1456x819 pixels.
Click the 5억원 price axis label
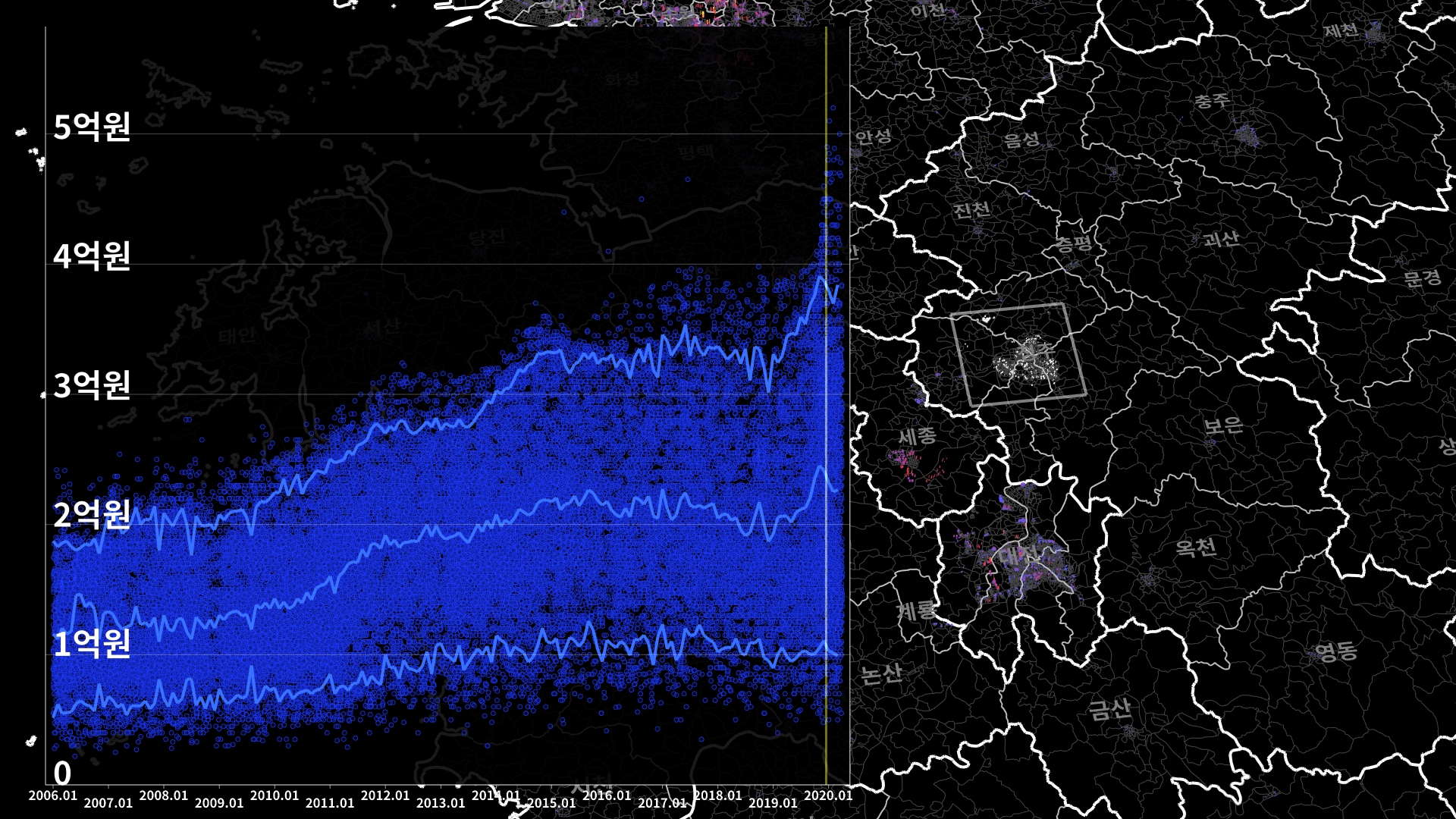pos(92,127)
